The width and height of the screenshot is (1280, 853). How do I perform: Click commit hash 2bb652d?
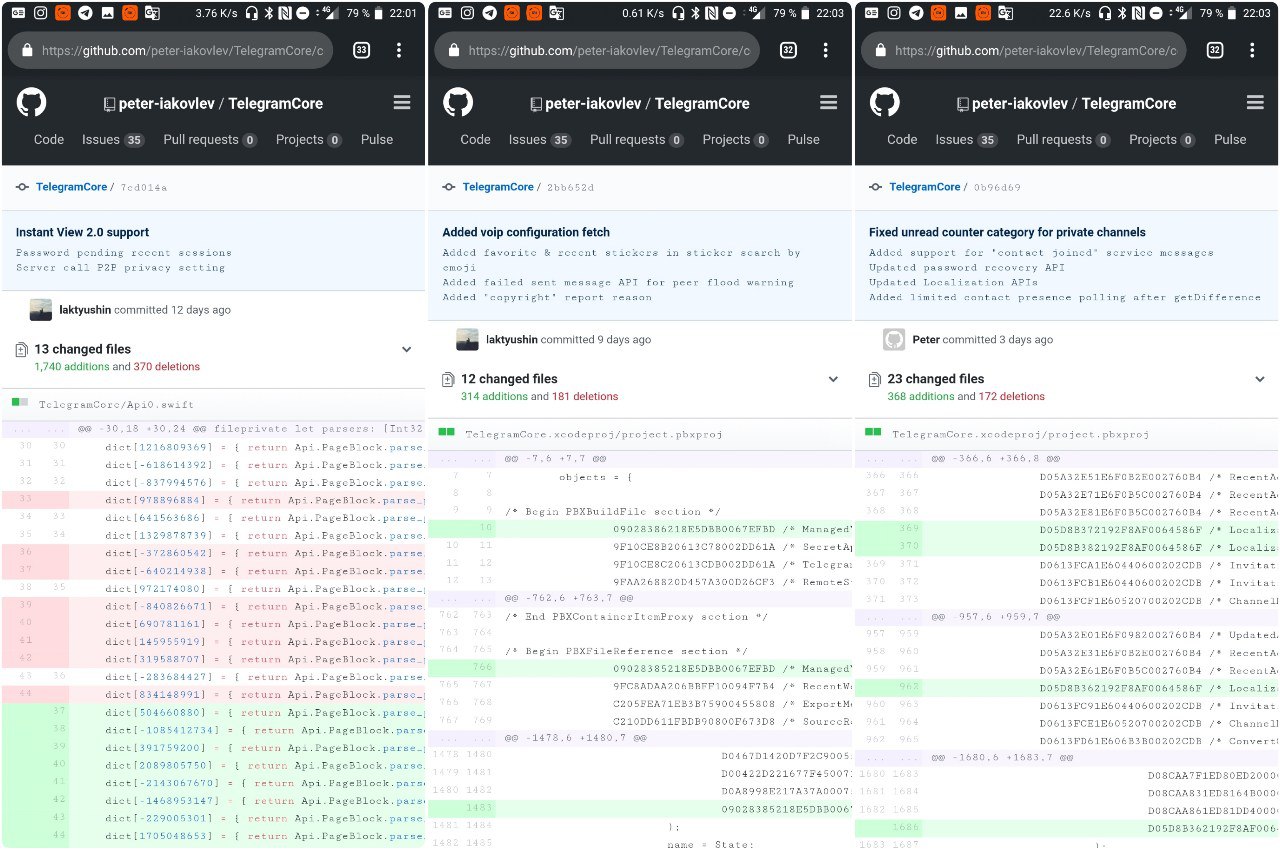(x=569, y=188)
